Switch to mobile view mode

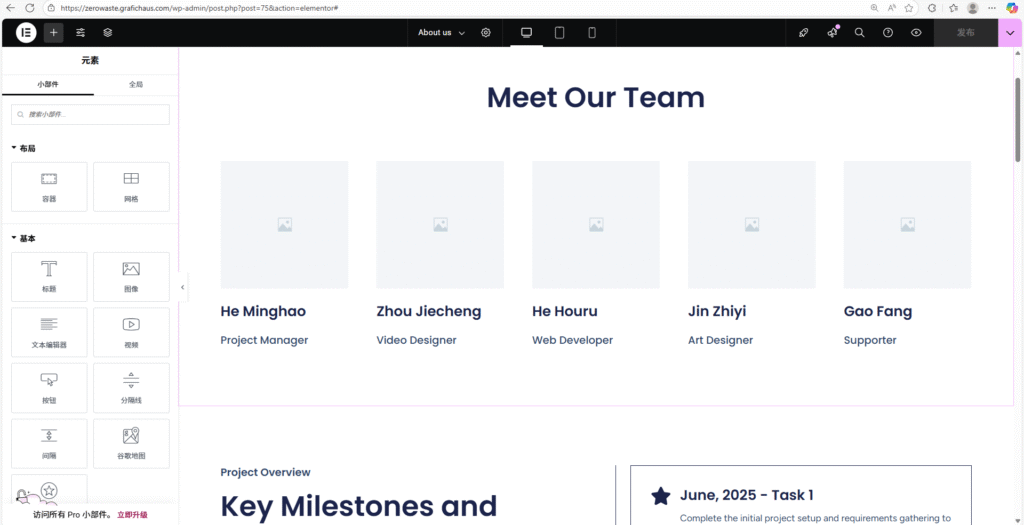pyautogui.click(x=592, y=32)
